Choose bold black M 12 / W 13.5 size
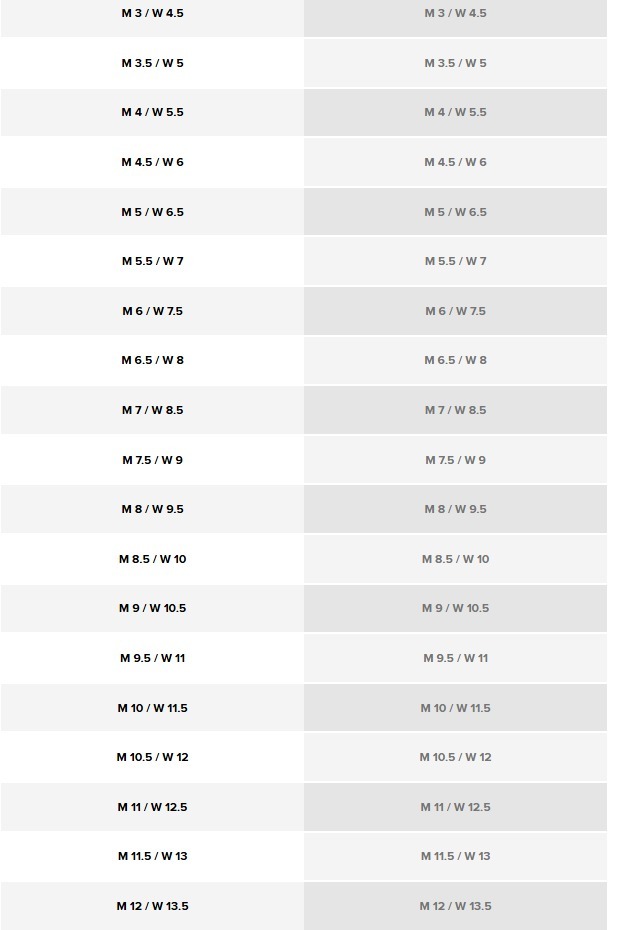 [x=152, y=906]
